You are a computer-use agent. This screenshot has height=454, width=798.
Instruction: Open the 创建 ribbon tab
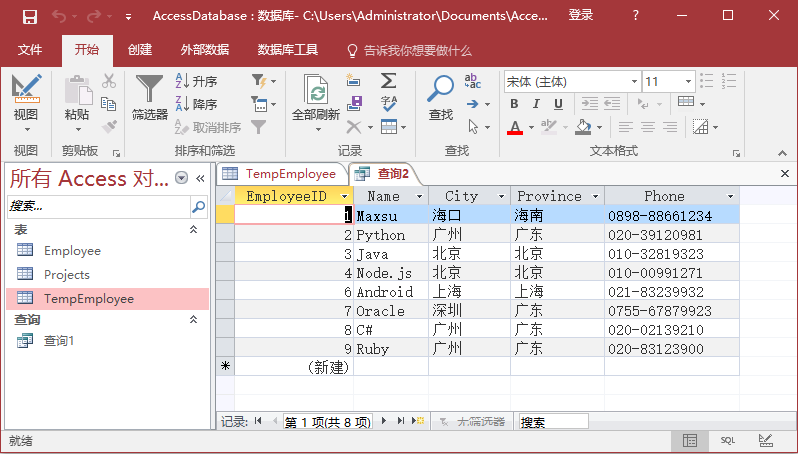click(x=140, y=50)
